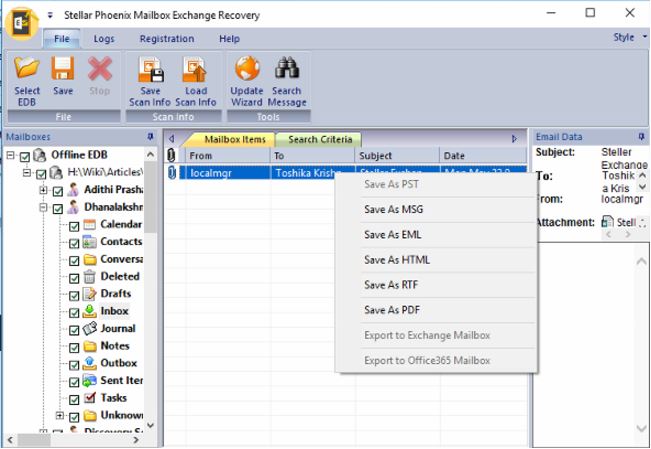Sort by the From column header
The width and height of the screenshot is (651, 449).
coord(228,156)
